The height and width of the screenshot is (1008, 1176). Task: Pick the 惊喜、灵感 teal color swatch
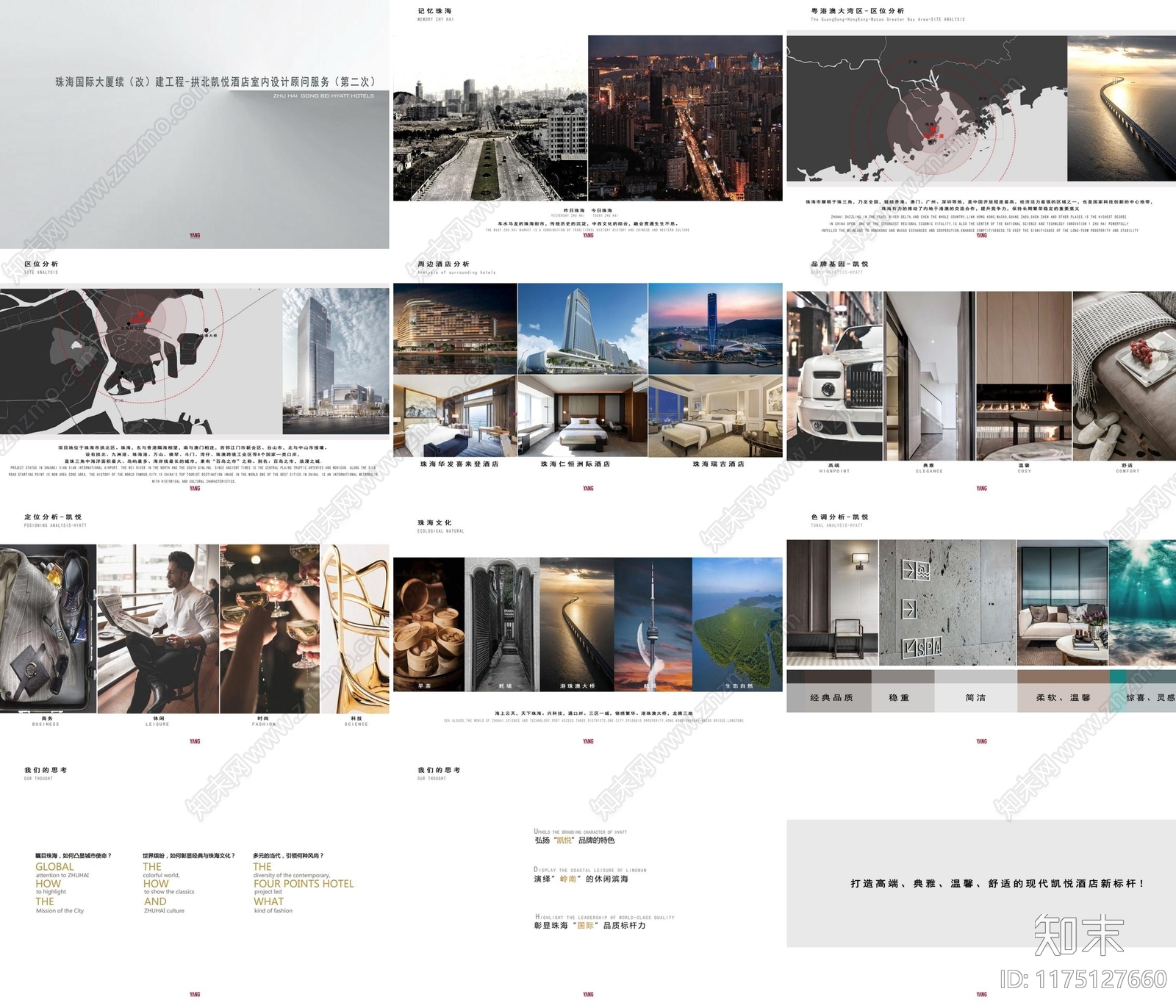pos(1142,691)
